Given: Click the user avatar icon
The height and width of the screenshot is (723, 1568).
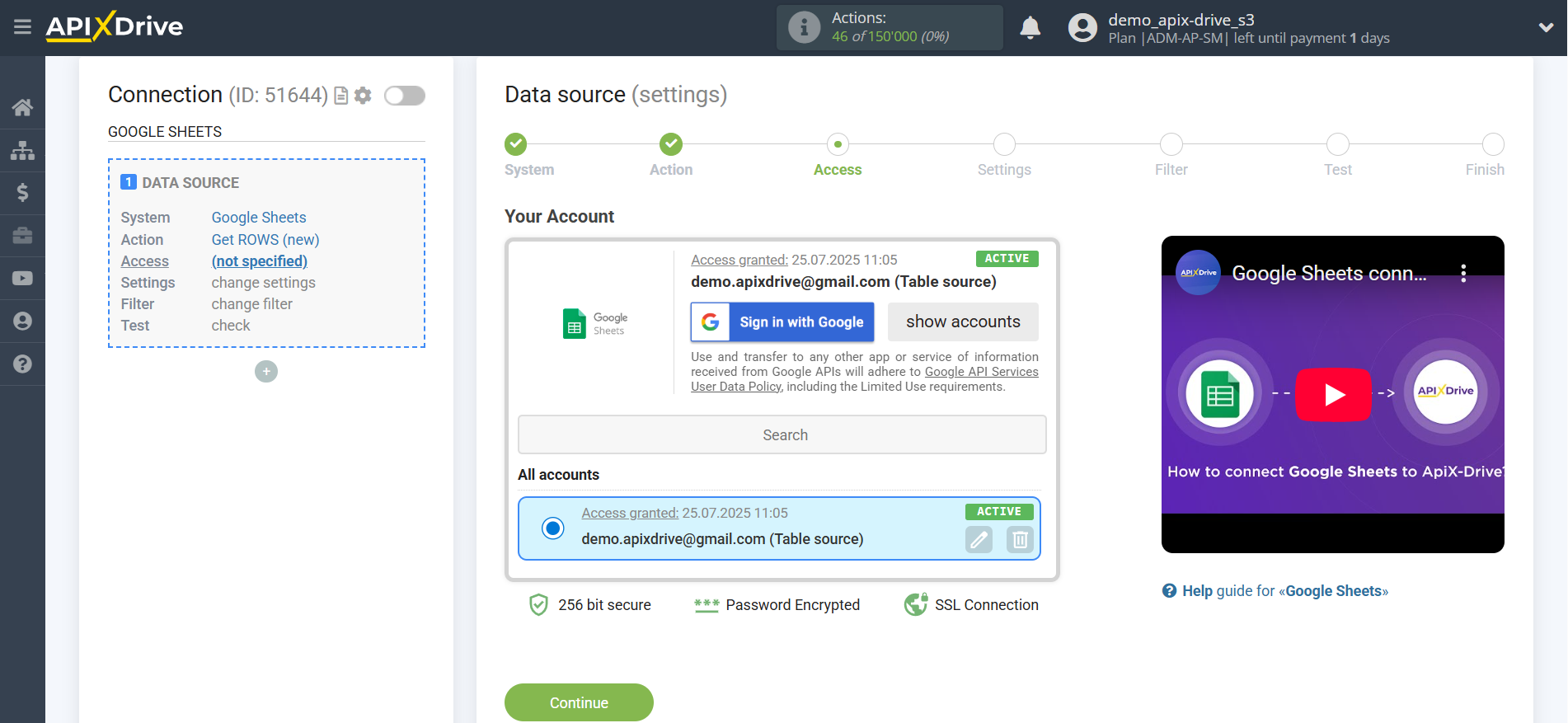Looking at the screenshot, I should tap(1082, 28).
